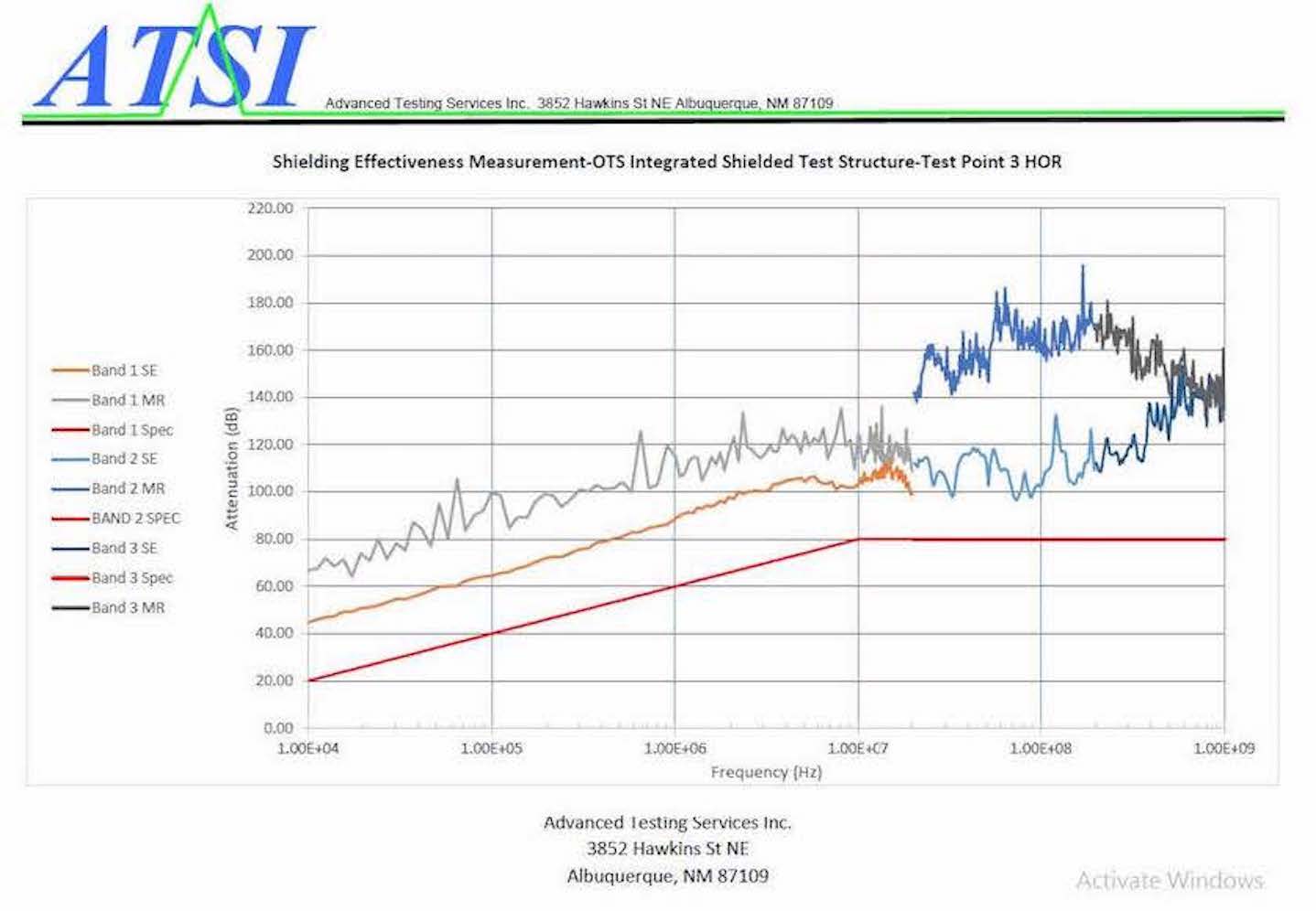Click the gray Band 1 MR legend swatch
This screenshot has height=911, width=1316.
(x=70, y=400)
